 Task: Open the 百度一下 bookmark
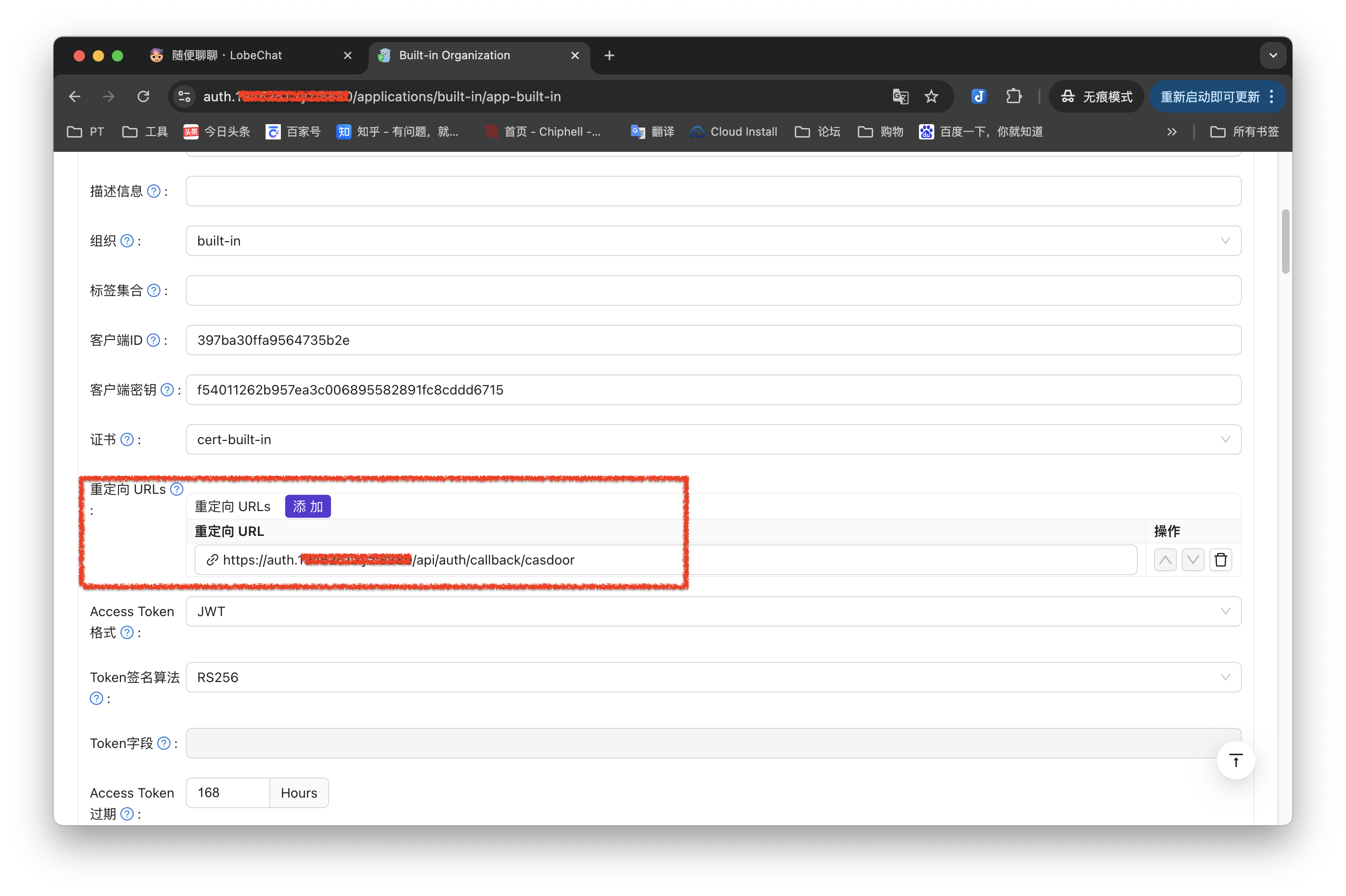tap(981, 132)
